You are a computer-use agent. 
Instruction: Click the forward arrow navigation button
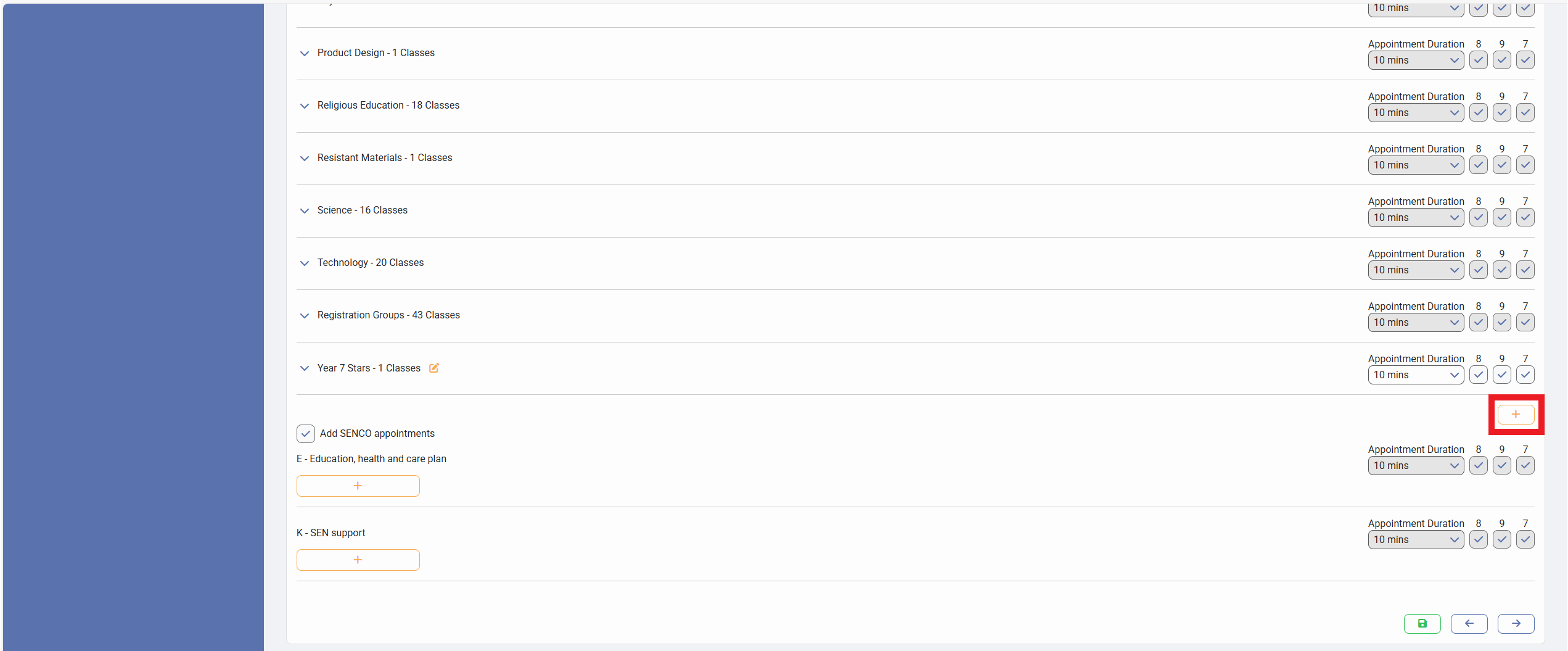[1516, 623]
